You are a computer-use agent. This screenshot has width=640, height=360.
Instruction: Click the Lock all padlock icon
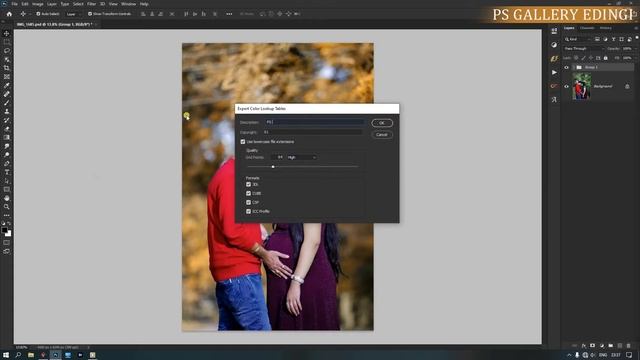[x=606, y=58]
